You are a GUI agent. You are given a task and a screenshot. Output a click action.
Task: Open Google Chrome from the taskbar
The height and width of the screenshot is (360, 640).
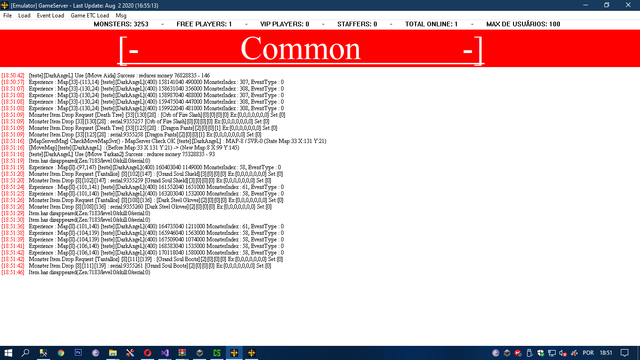[x=61, y=353]
